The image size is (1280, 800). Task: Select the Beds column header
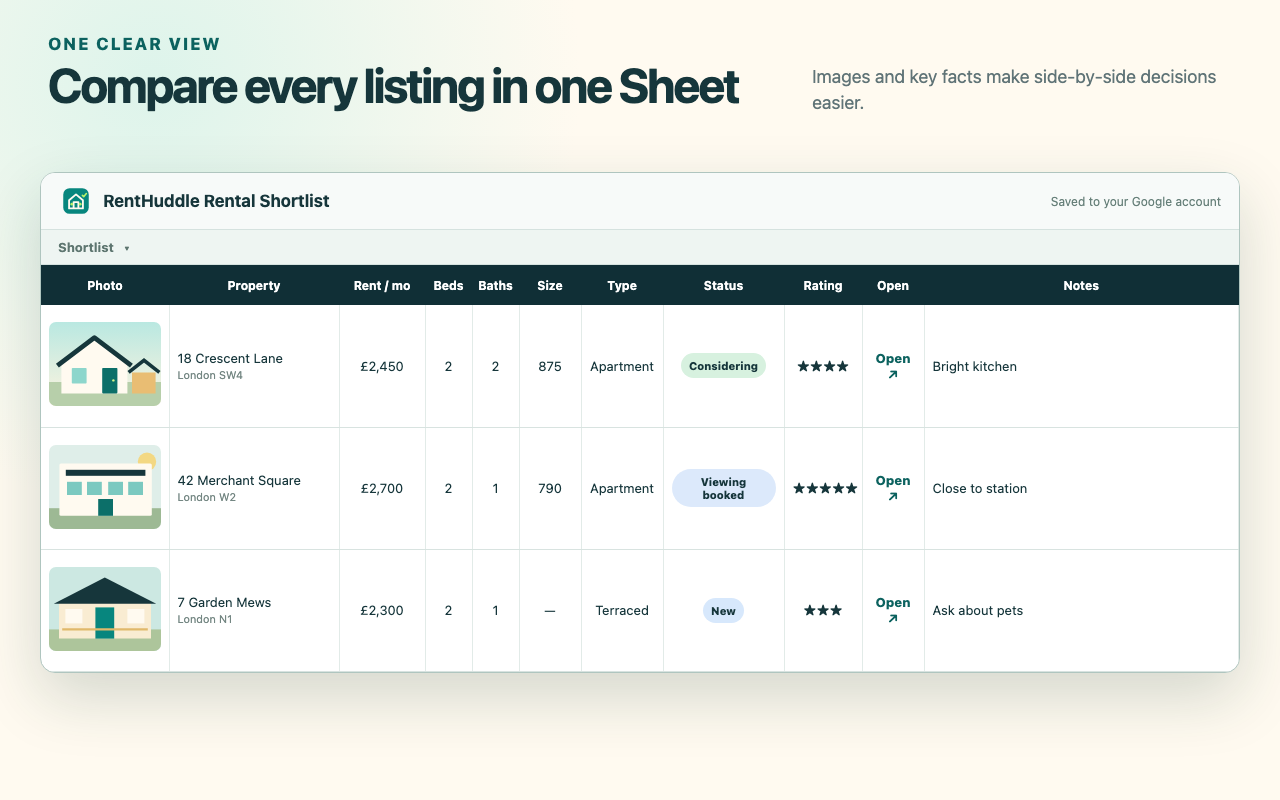[448, 285]
